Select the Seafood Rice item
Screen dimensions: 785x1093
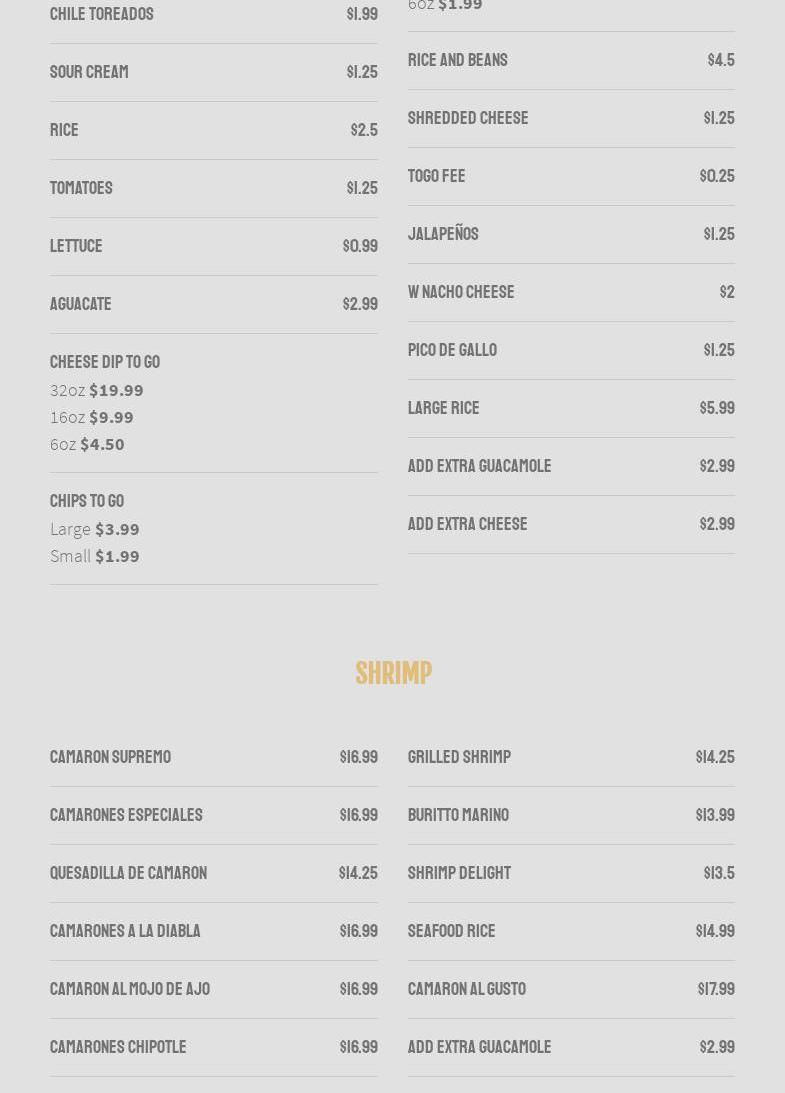click(451, 931)
